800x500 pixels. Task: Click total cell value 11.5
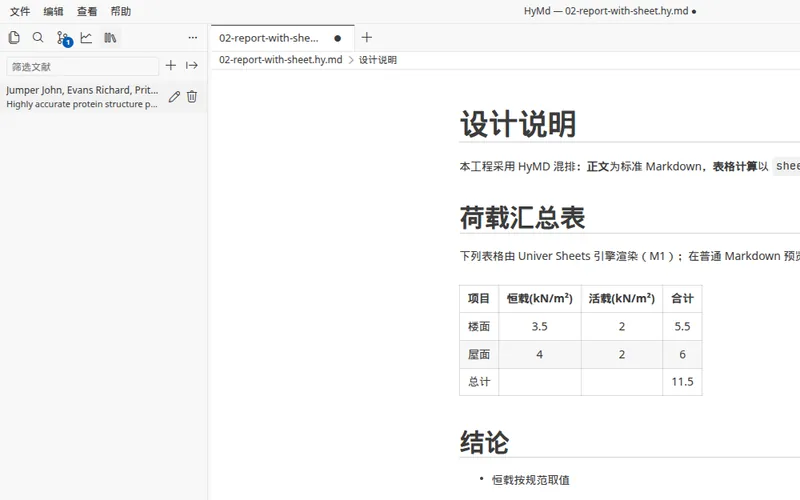click(682, 382)
